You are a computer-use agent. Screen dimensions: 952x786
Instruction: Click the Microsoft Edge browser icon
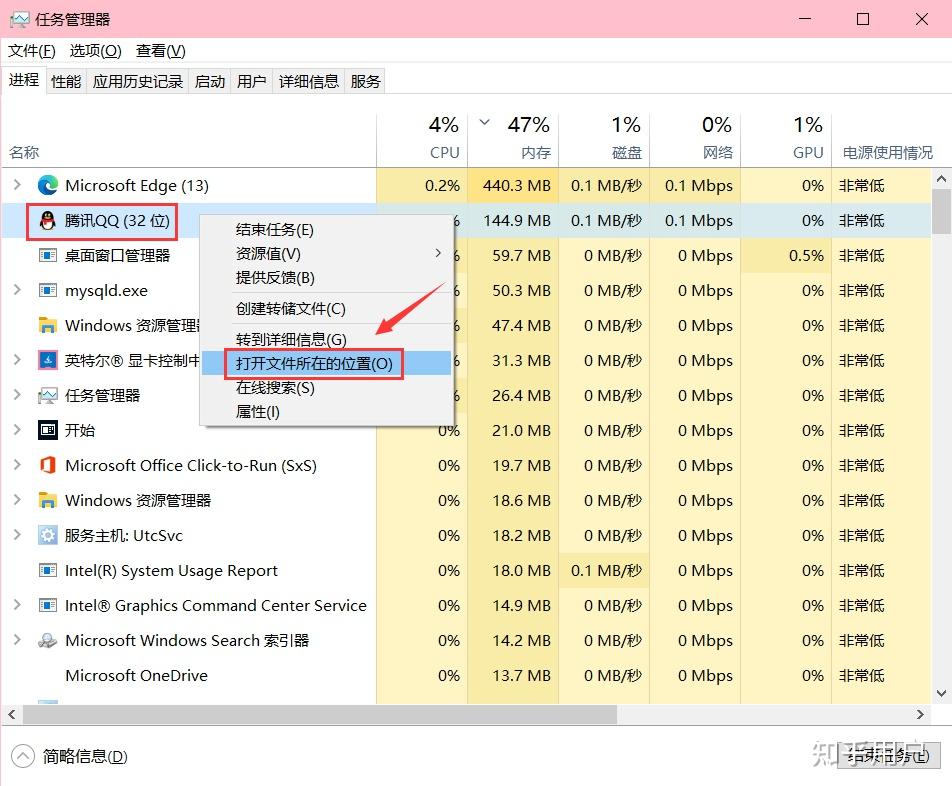[49, 185]
